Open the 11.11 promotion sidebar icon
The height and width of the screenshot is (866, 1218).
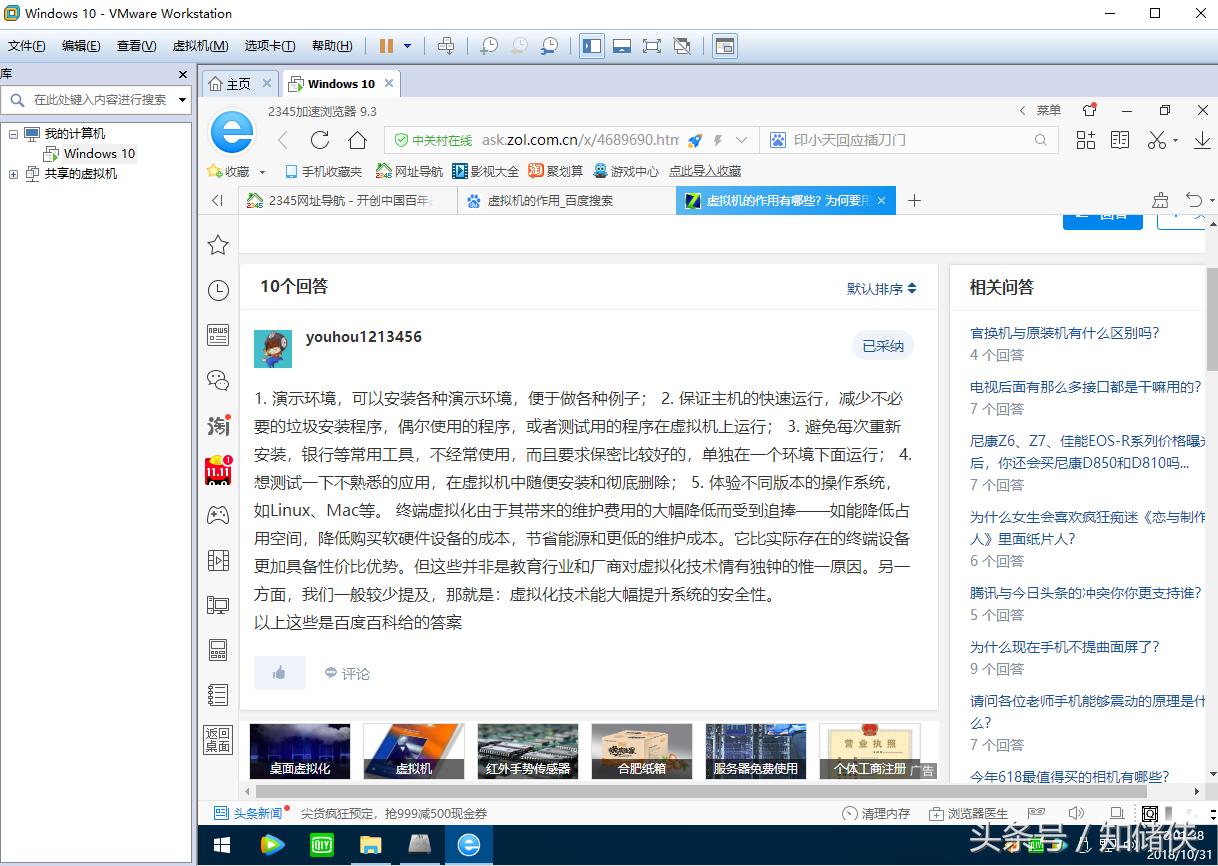click(x=218, y=468)
